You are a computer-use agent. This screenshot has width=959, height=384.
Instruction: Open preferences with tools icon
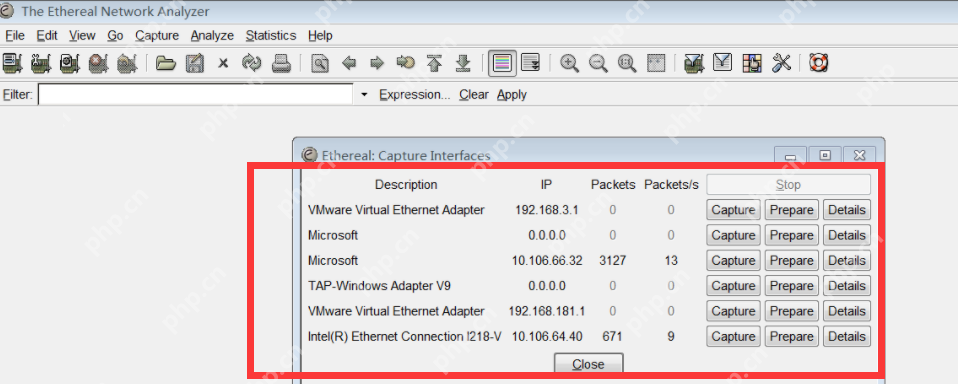(x=782, y=63)
